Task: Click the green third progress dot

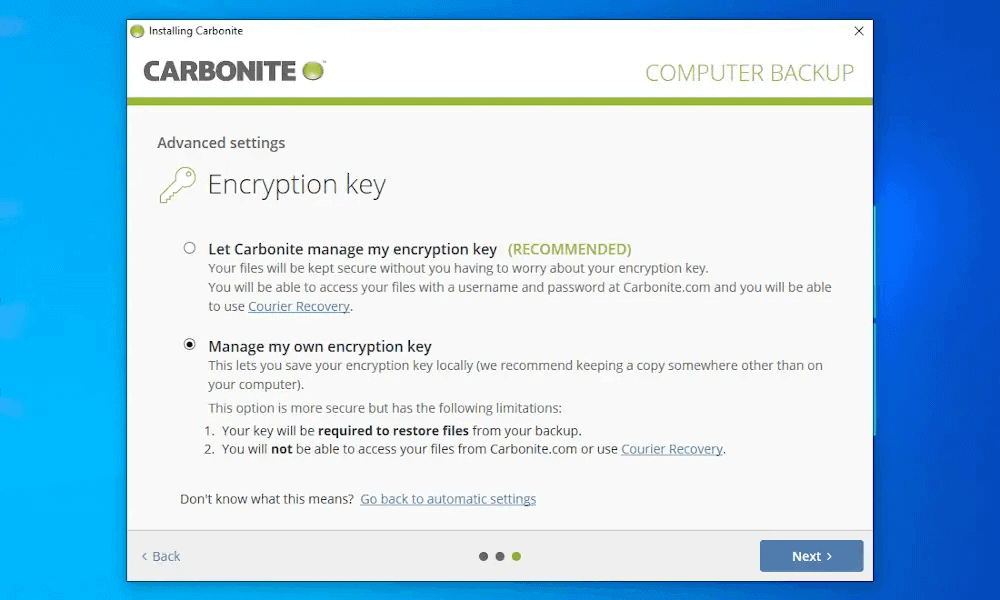Action: click(x=516, y=556)
